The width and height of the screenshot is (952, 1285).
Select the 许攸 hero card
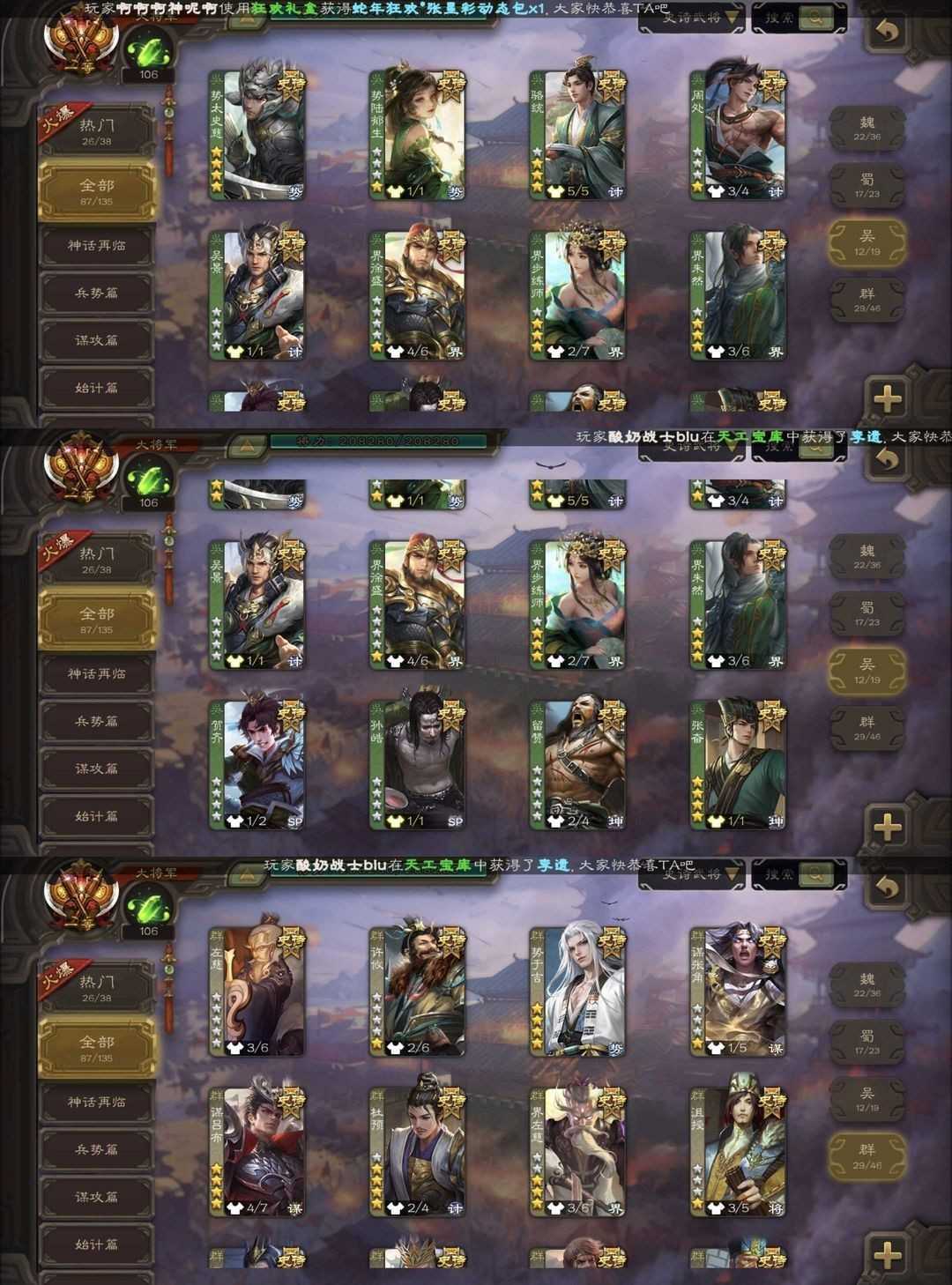[418, 992]
